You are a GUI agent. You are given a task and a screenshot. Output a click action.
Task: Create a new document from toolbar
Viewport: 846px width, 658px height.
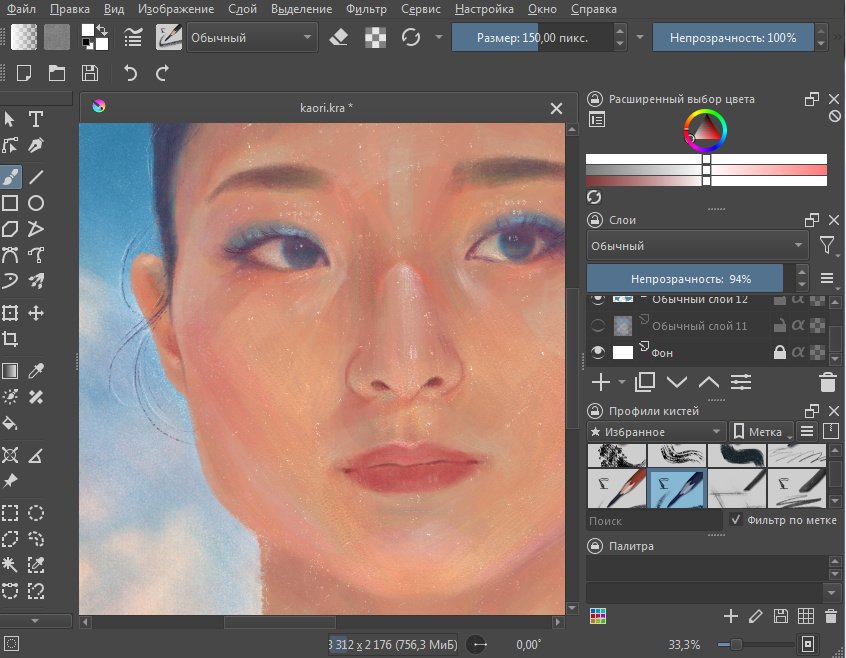click(x=24, y=73)
